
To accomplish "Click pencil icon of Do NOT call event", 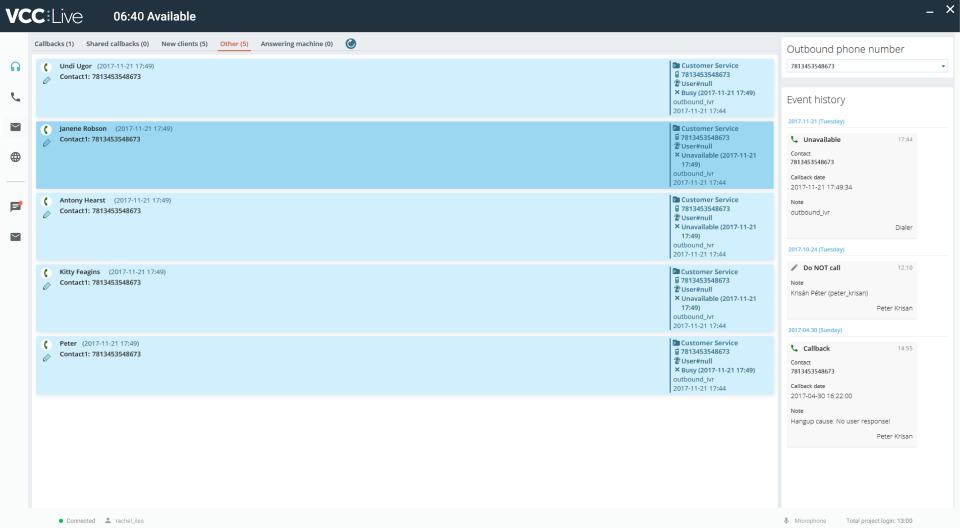I will tap(794, 268).
